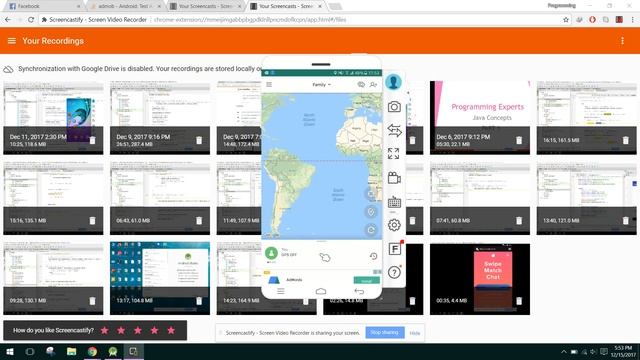Rate Screencastify with the third star

[x=138, y=330]
